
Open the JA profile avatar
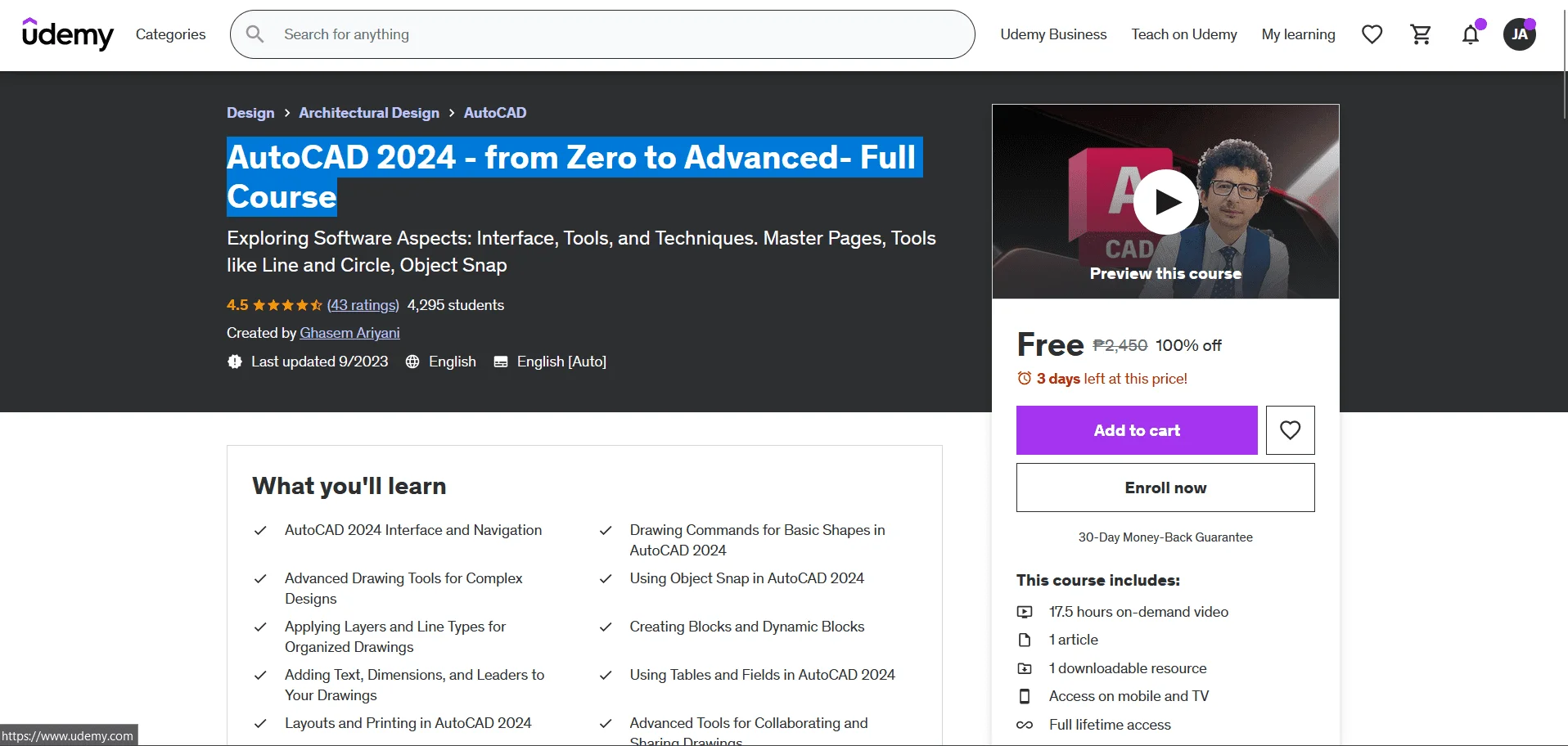(x=1520, y=34)
